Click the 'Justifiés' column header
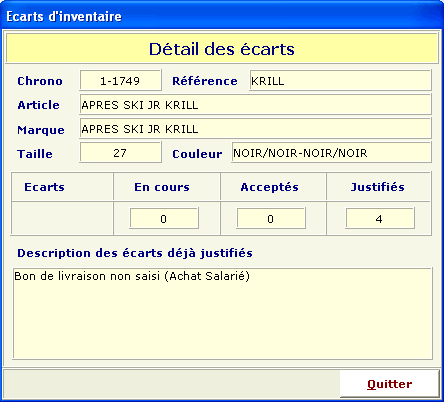 [377, 187]
